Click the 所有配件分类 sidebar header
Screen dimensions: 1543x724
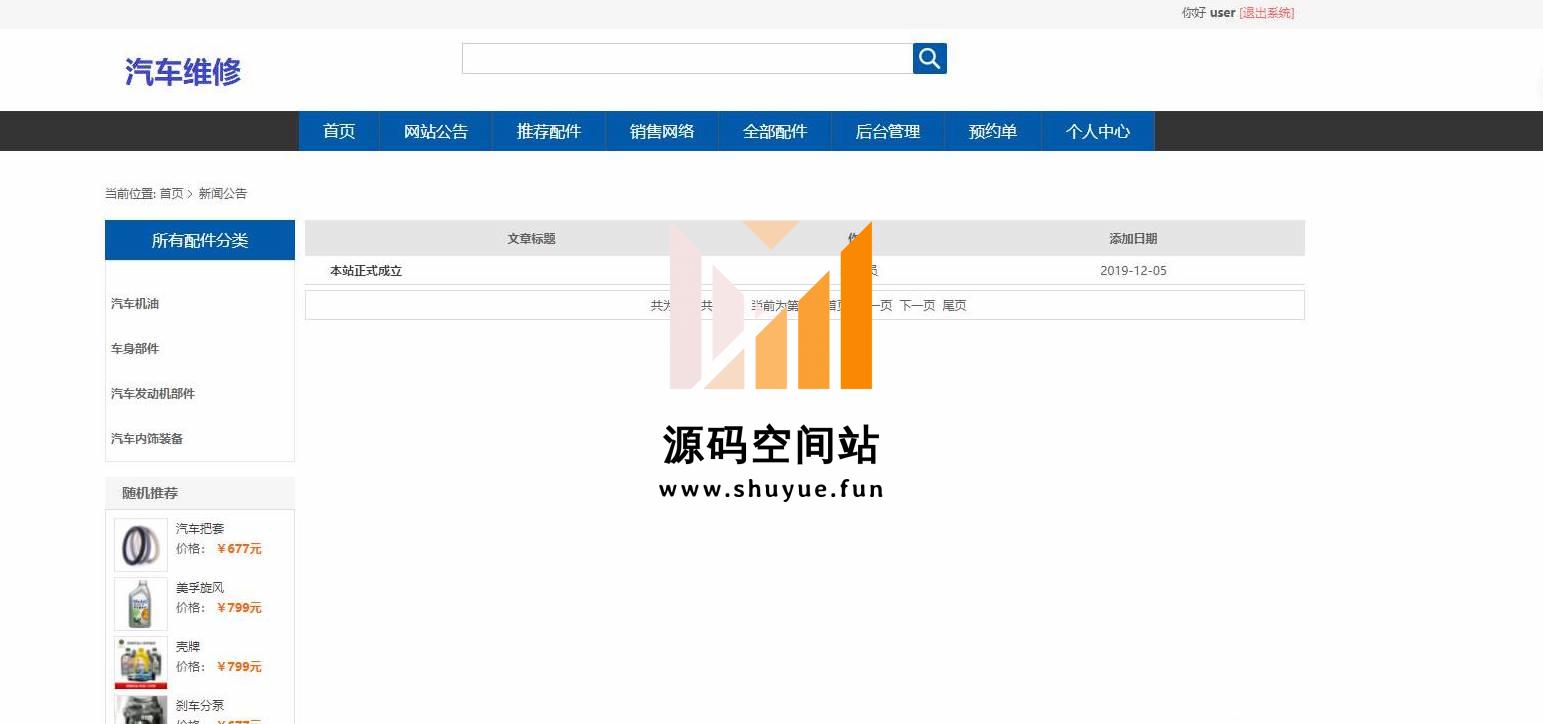pyautogui.click(x=200, y=240)
